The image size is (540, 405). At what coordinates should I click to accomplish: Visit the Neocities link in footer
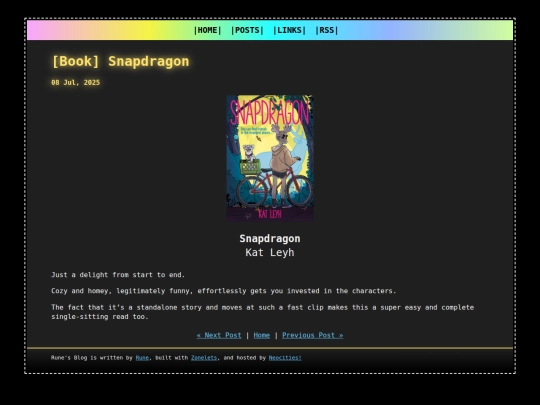285,358
